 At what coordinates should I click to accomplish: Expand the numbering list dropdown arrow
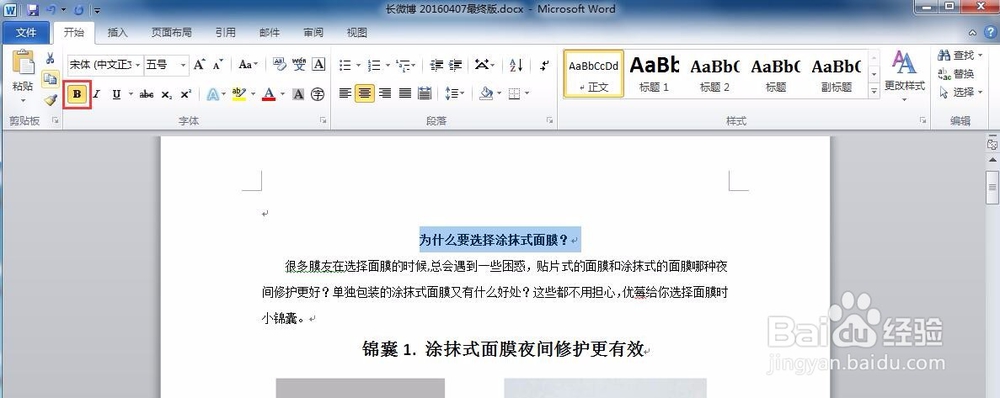(387, 65)
